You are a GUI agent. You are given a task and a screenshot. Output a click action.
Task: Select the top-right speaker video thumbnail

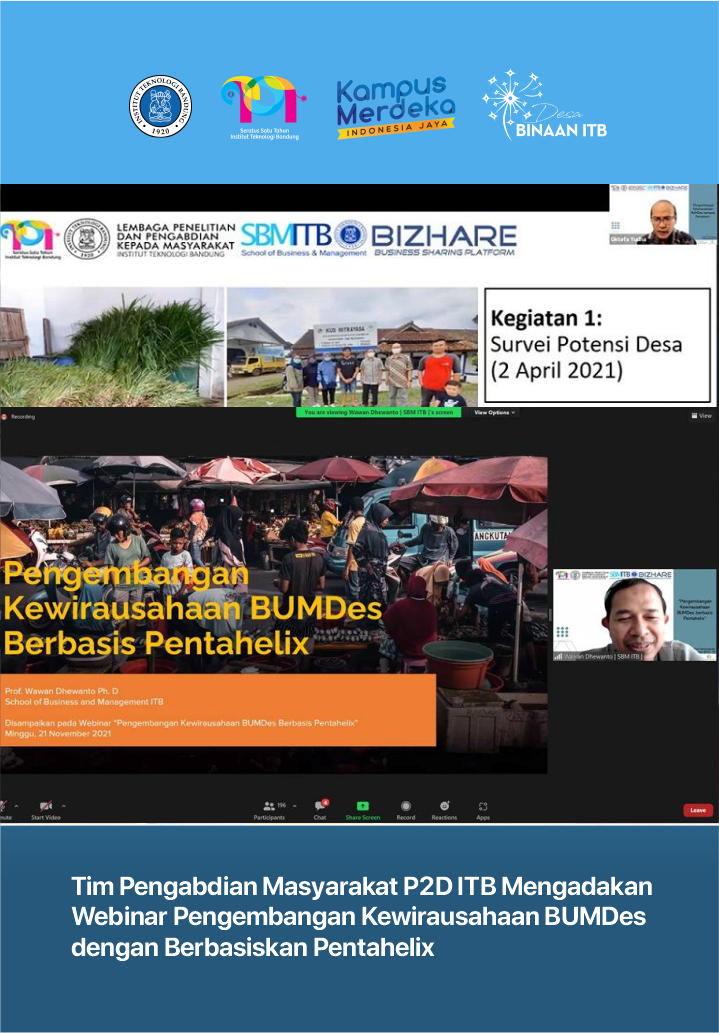pyautogui.click(x=662, y=214)
